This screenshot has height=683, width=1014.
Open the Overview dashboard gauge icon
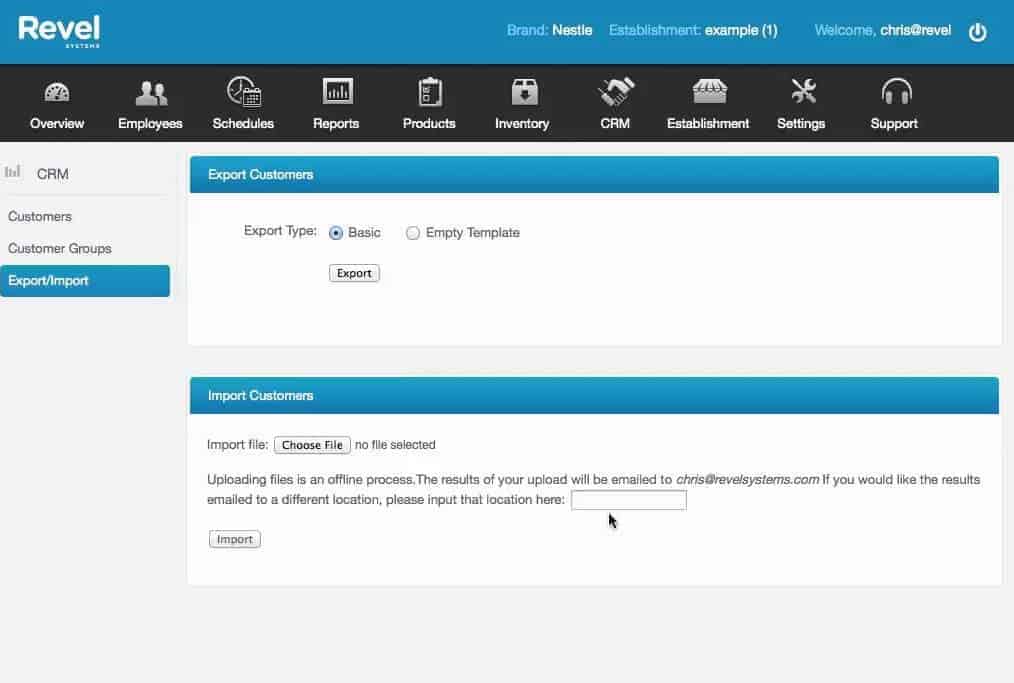(57, 92)
